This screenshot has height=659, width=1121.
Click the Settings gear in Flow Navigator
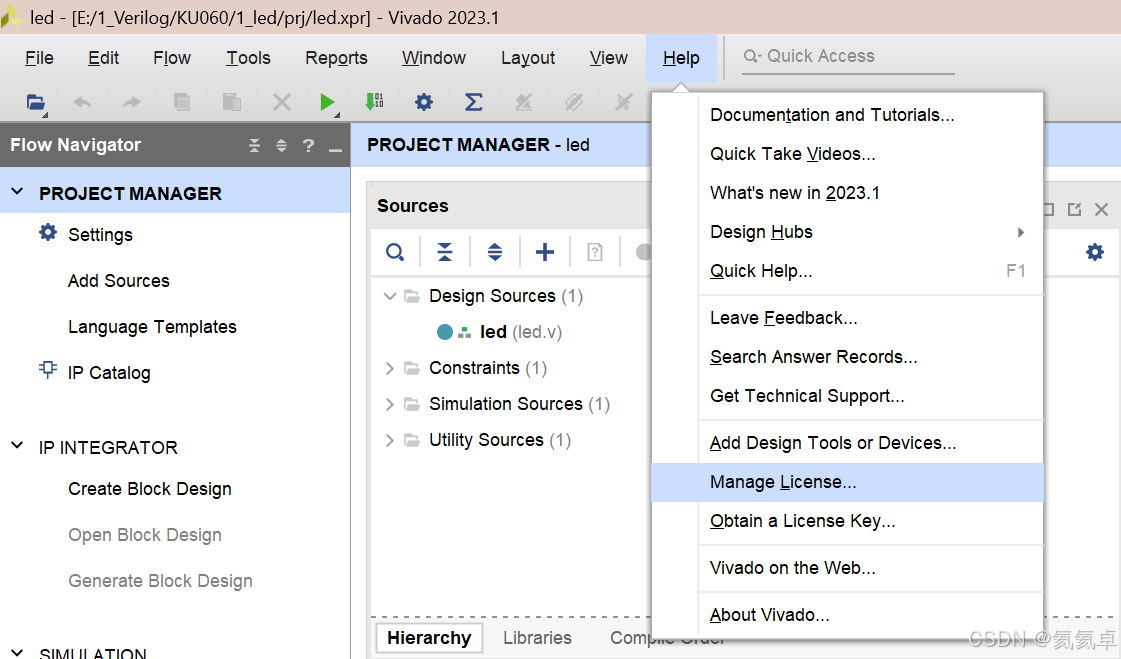pyautogui.click(x=48, y=232)
